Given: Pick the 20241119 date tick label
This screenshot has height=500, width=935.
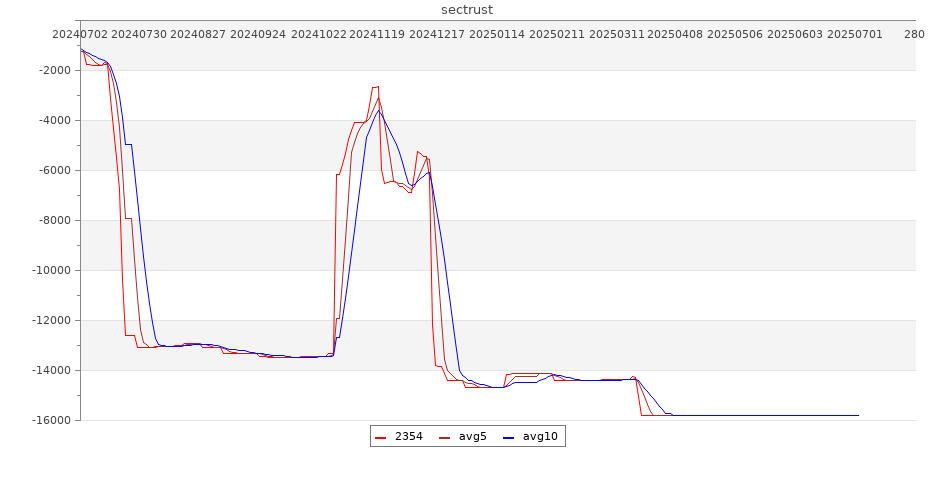Looking at the screenshot, I should pyautogui.click(x=377, y=34).
